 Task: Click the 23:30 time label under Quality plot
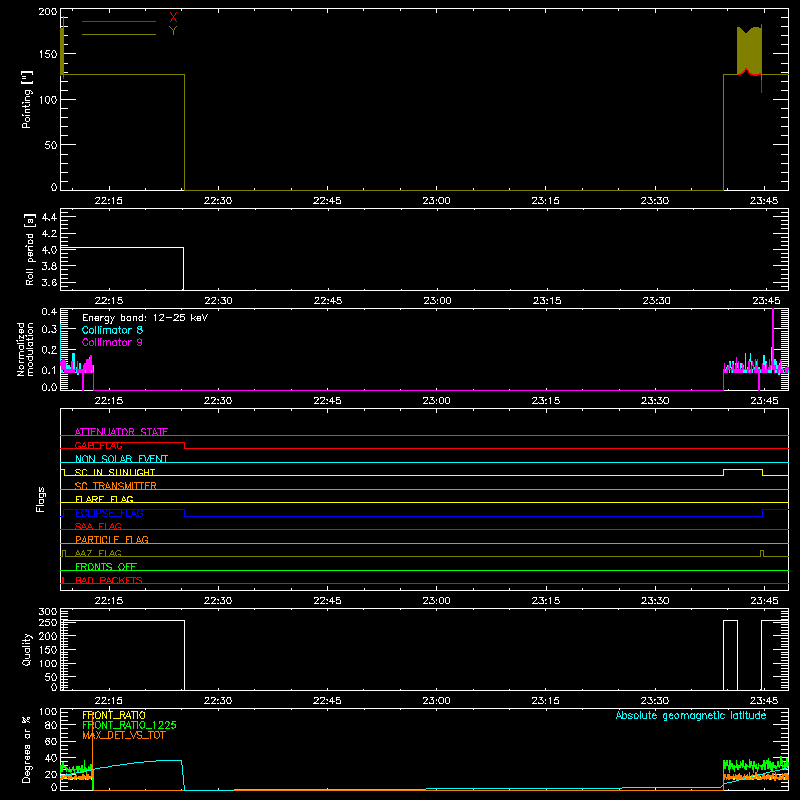click(x=655, y=701)
